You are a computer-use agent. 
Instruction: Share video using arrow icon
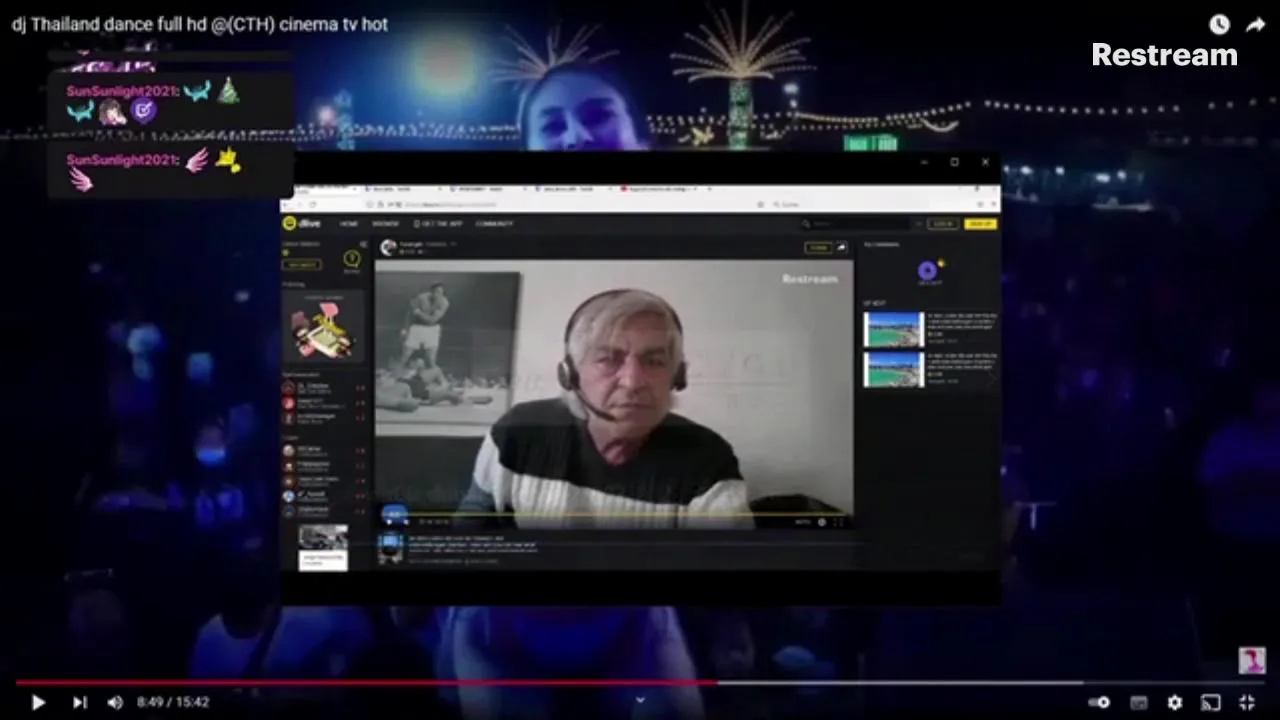1256,25
